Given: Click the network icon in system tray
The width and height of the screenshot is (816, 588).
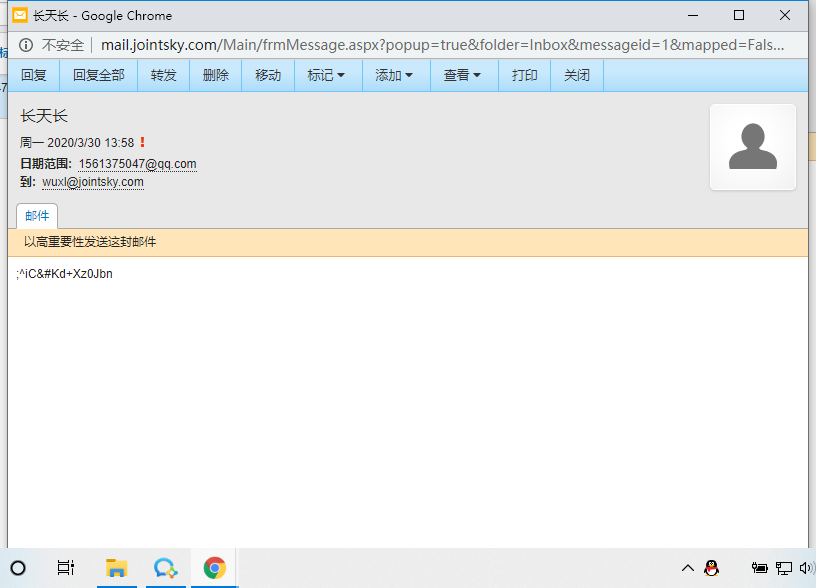Looking at the screenshot, I should coord(784,568).
